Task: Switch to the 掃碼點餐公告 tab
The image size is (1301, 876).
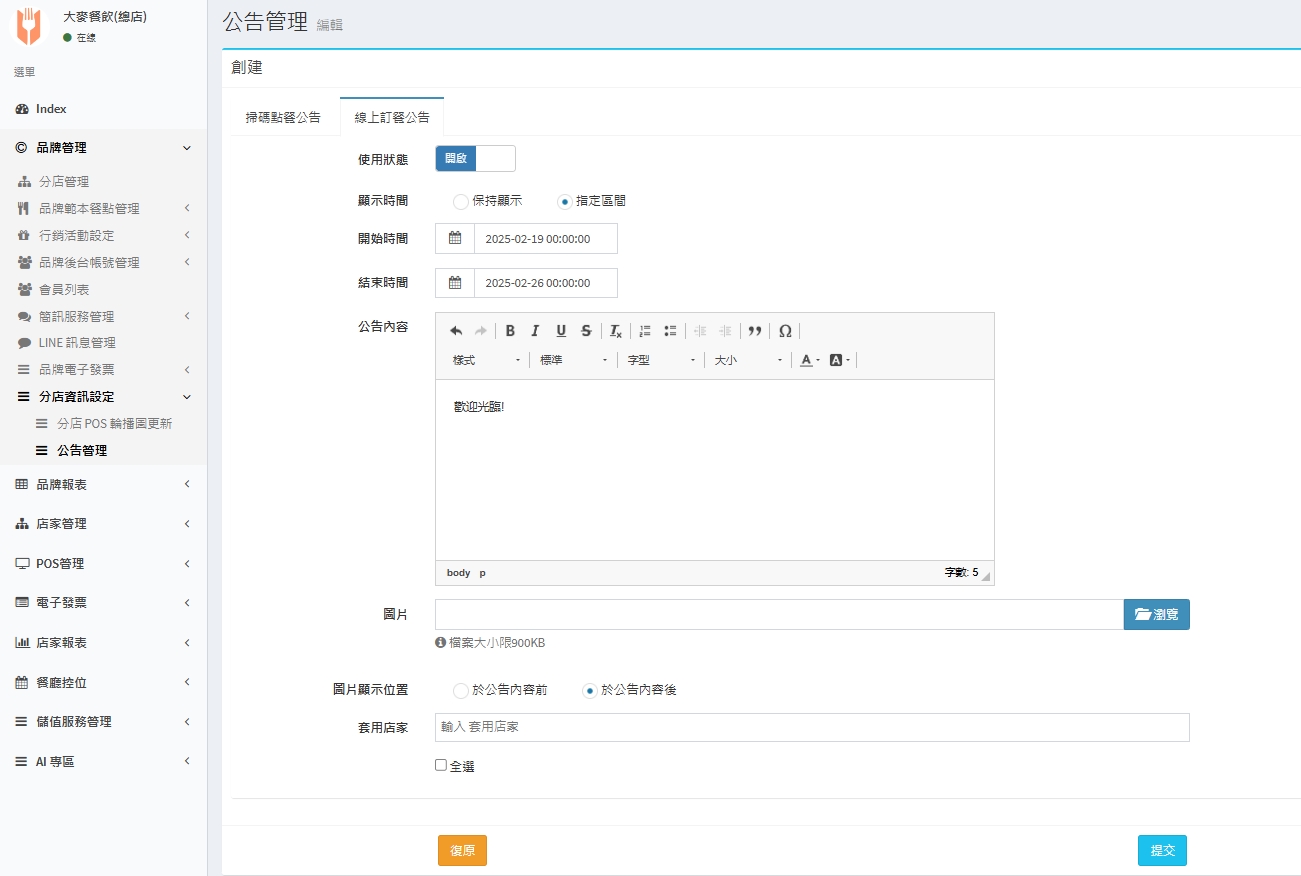Action: point(283,117)
